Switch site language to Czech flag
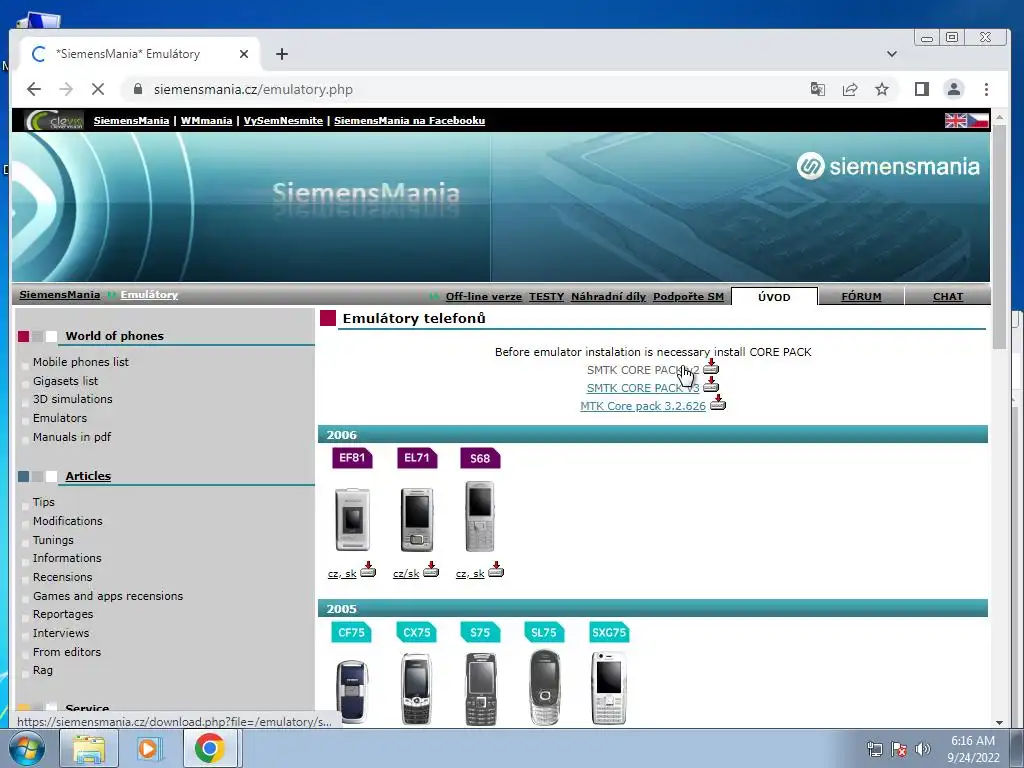 978,121
